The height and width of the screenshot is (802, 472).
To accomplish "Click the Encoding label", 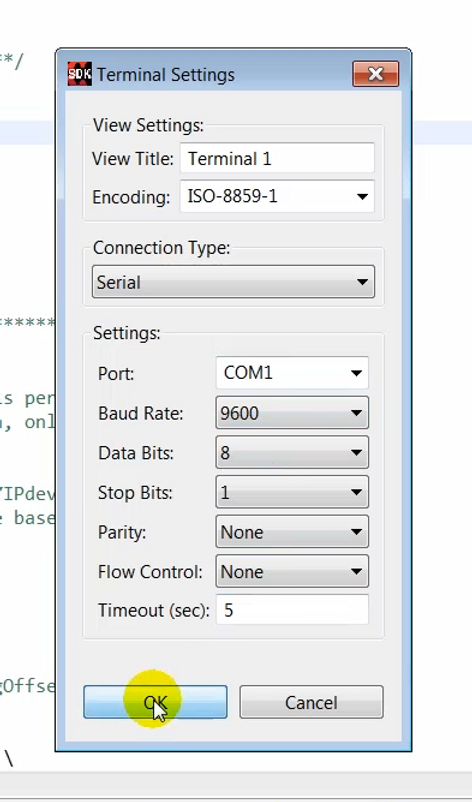I will [x=131, y=197].
